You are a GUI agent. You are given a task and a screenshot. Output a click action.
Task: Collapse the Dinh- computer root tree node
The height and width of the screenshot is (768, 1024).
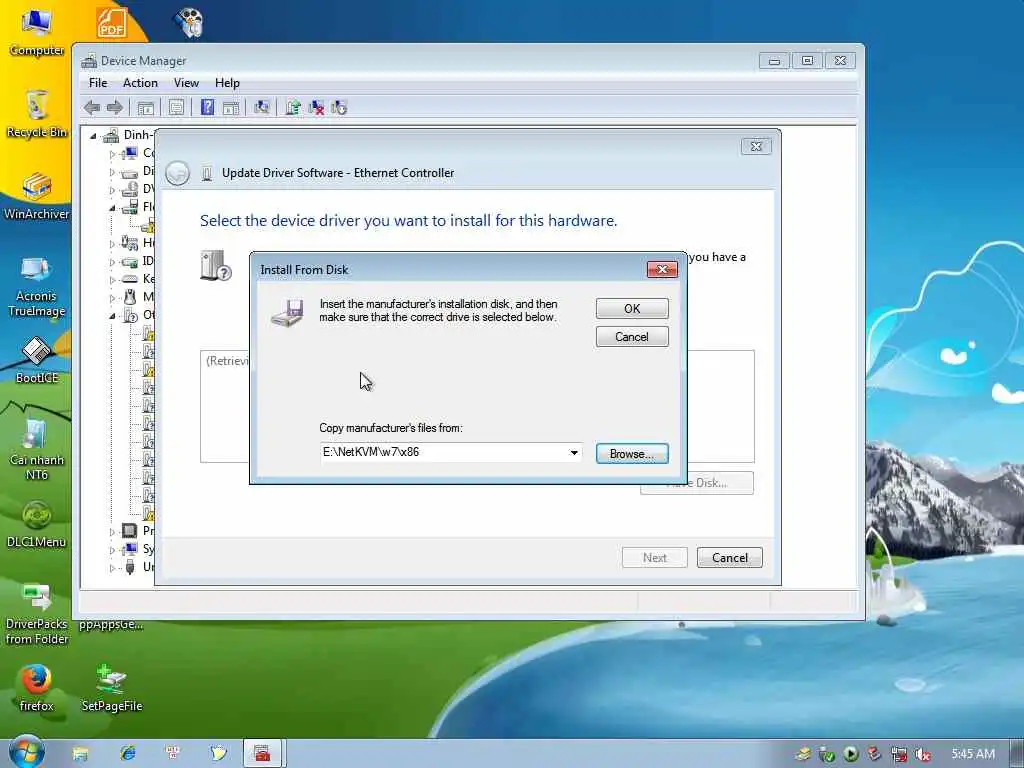coord(93,136)
